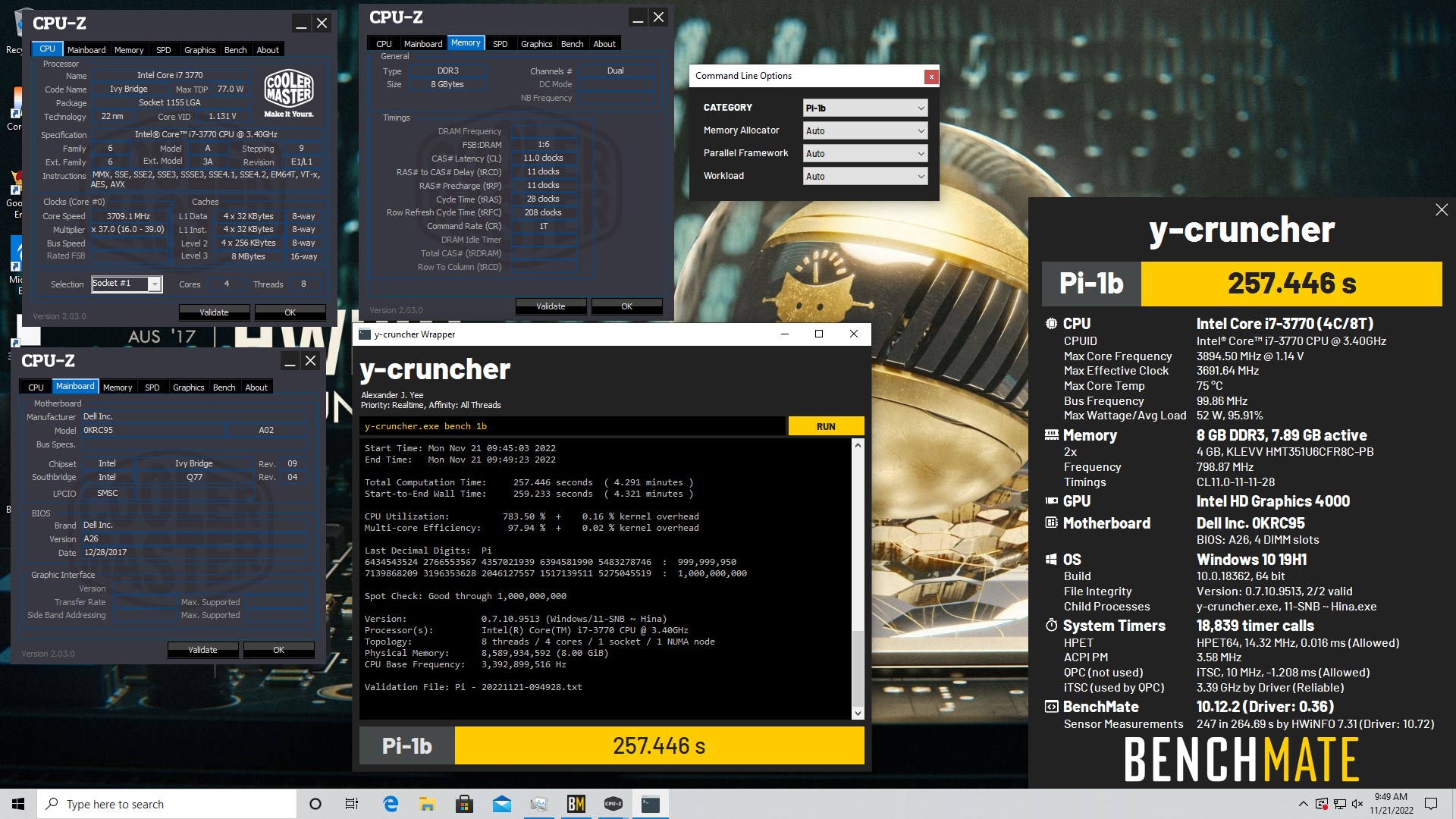Open the Parallel Framework dropdown
The height and width of the screenshot is (819, 1456).
coord(865,154)
